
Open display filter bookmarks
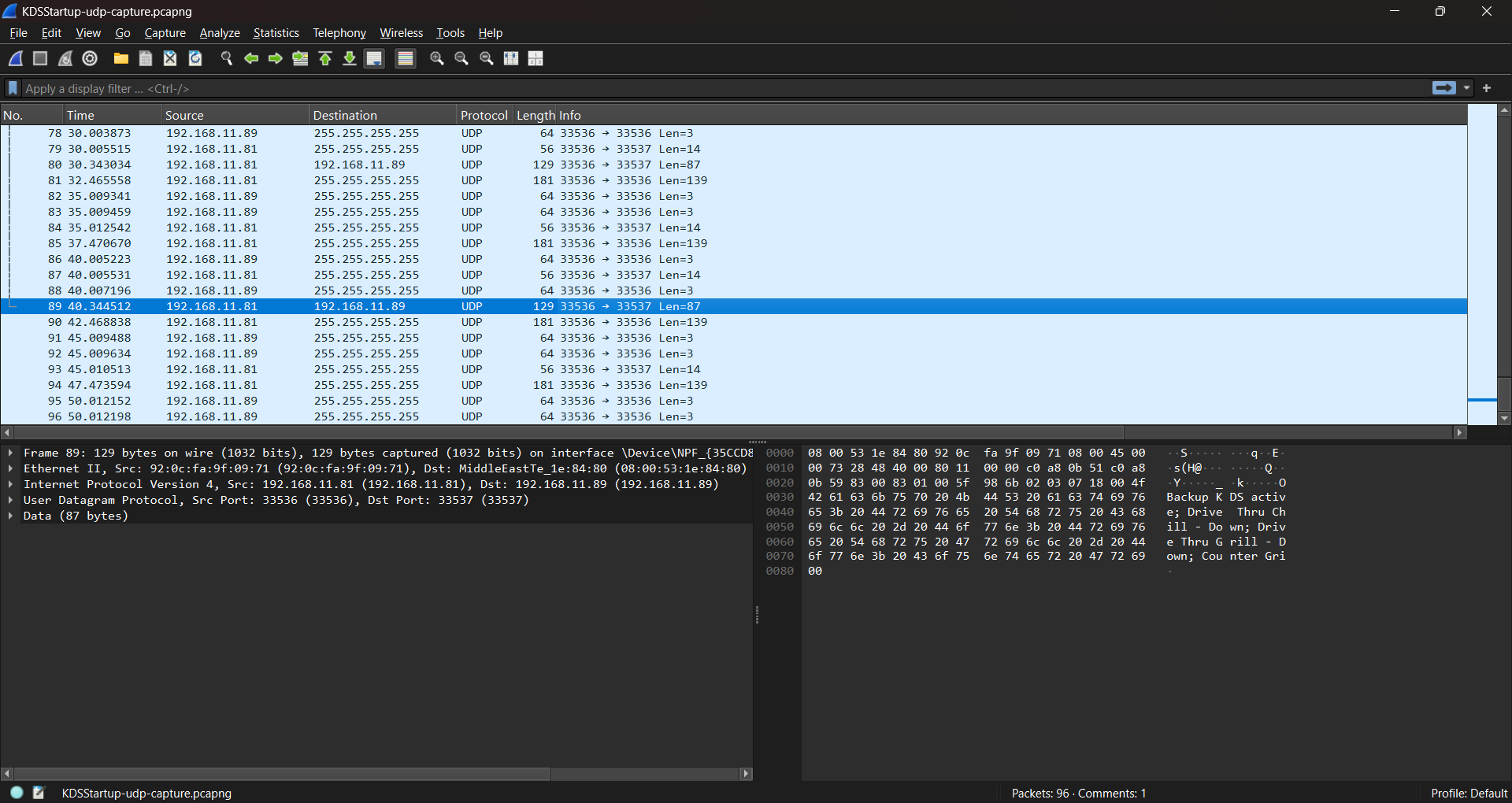pyautogui.click(x=13, y=88)
